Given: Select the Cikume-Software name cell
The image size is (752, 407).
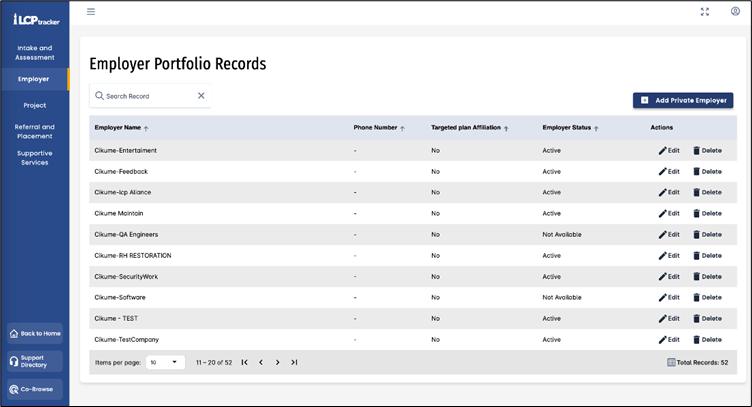Looking at the screenshot, I should pos(120,297).
